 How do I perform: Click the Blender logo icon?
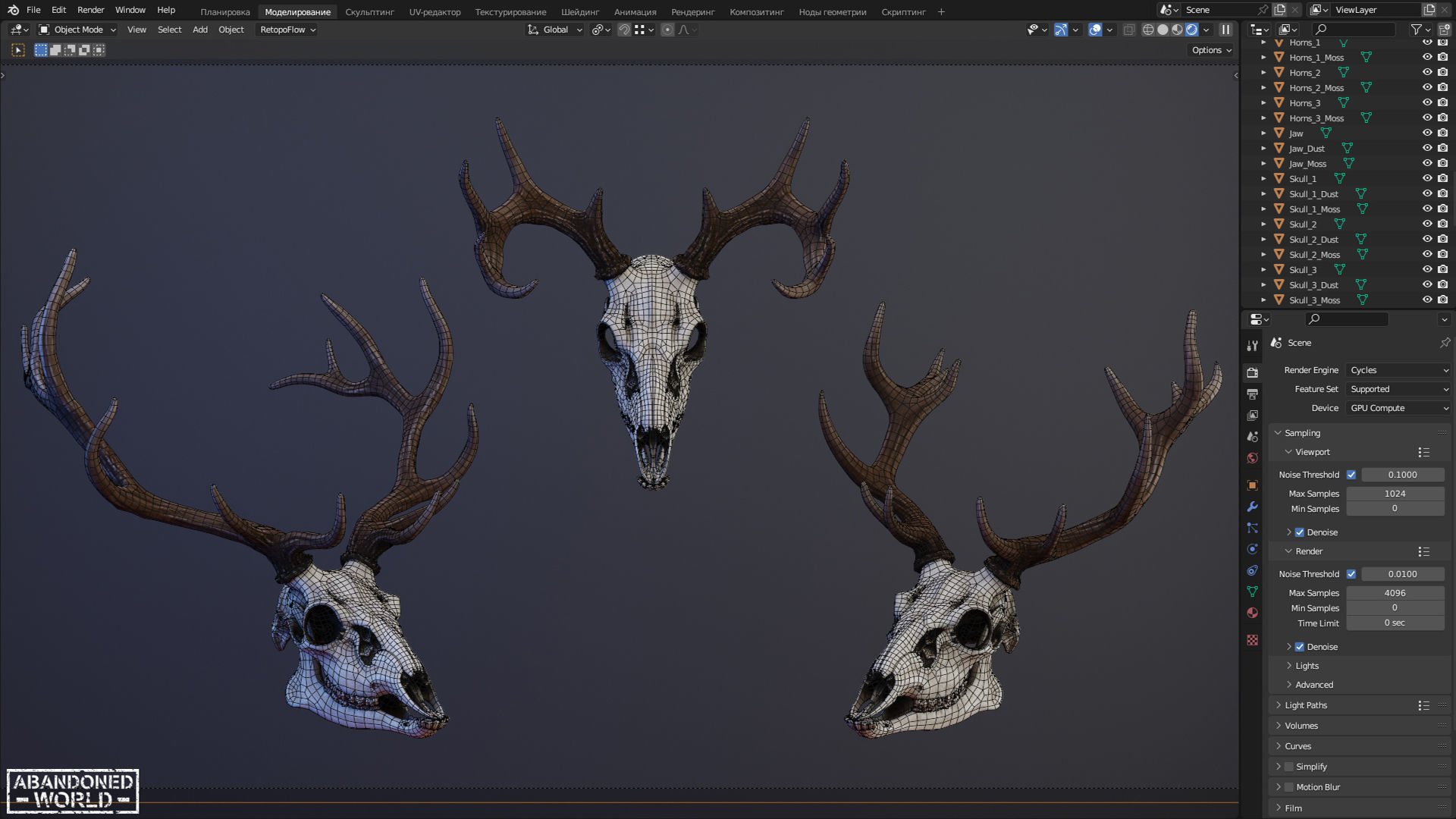(13, 10)
